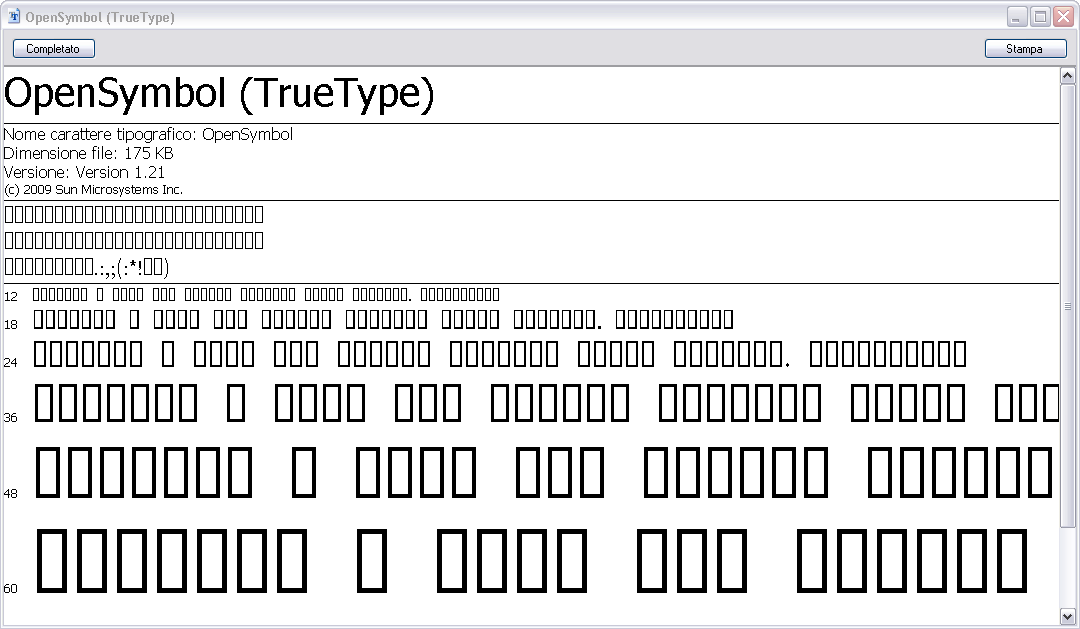Click the heading OpenSymbol (TrueType)

click(x=219, y=94)
